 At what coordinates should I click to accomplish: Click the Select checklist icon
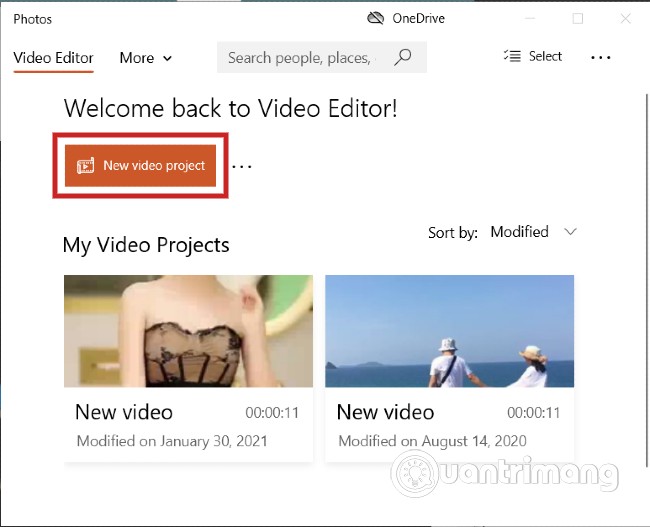512,56
